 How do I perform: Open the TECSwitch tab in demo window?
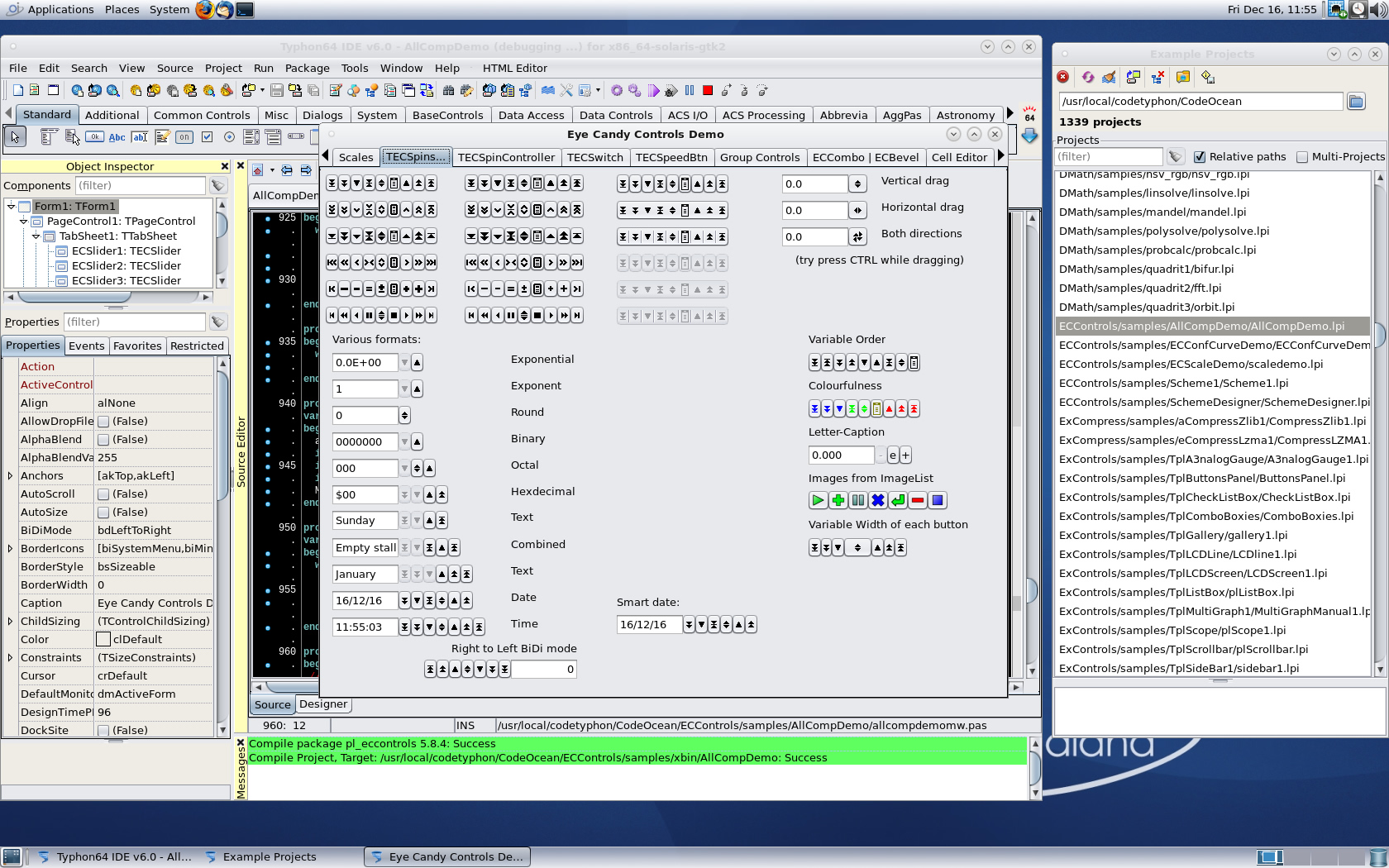(594, 158)
